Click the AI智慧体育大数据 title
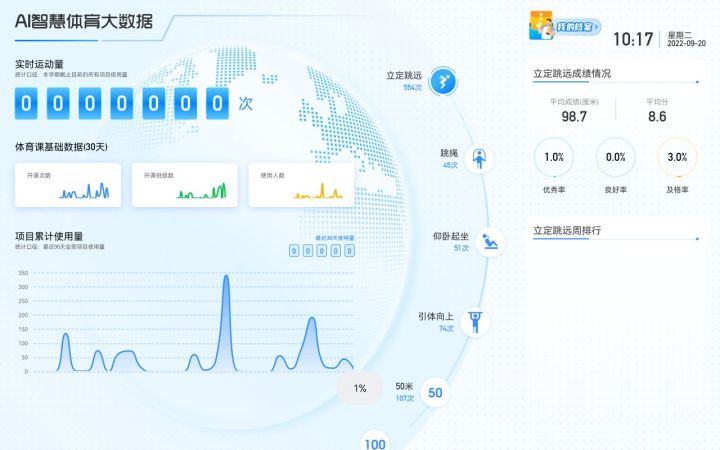Screen dimensions: 720x450 tap(85, 20)
